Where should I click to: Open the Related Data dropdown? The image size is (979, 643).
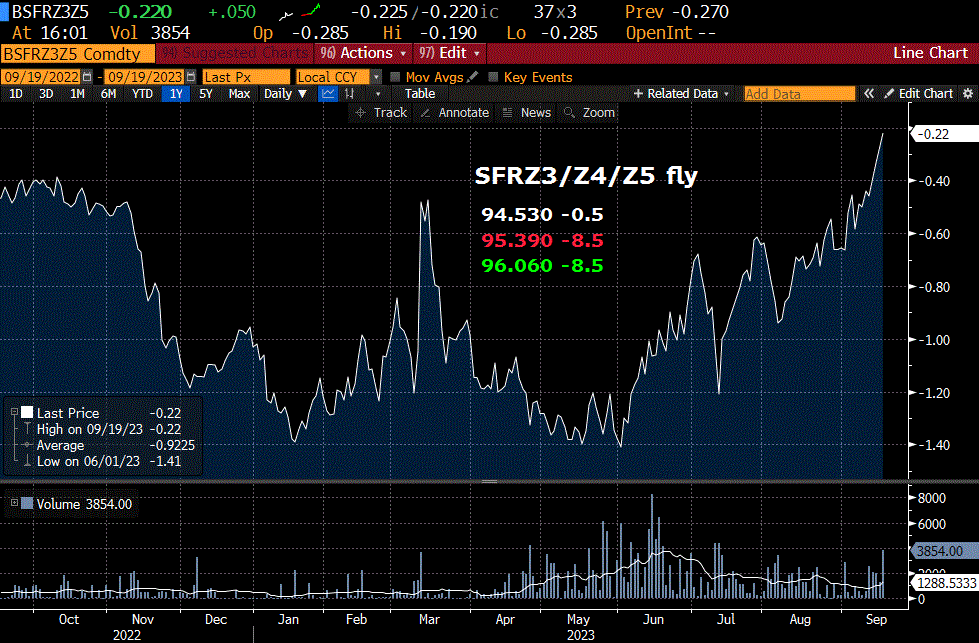tap(681, 94)
